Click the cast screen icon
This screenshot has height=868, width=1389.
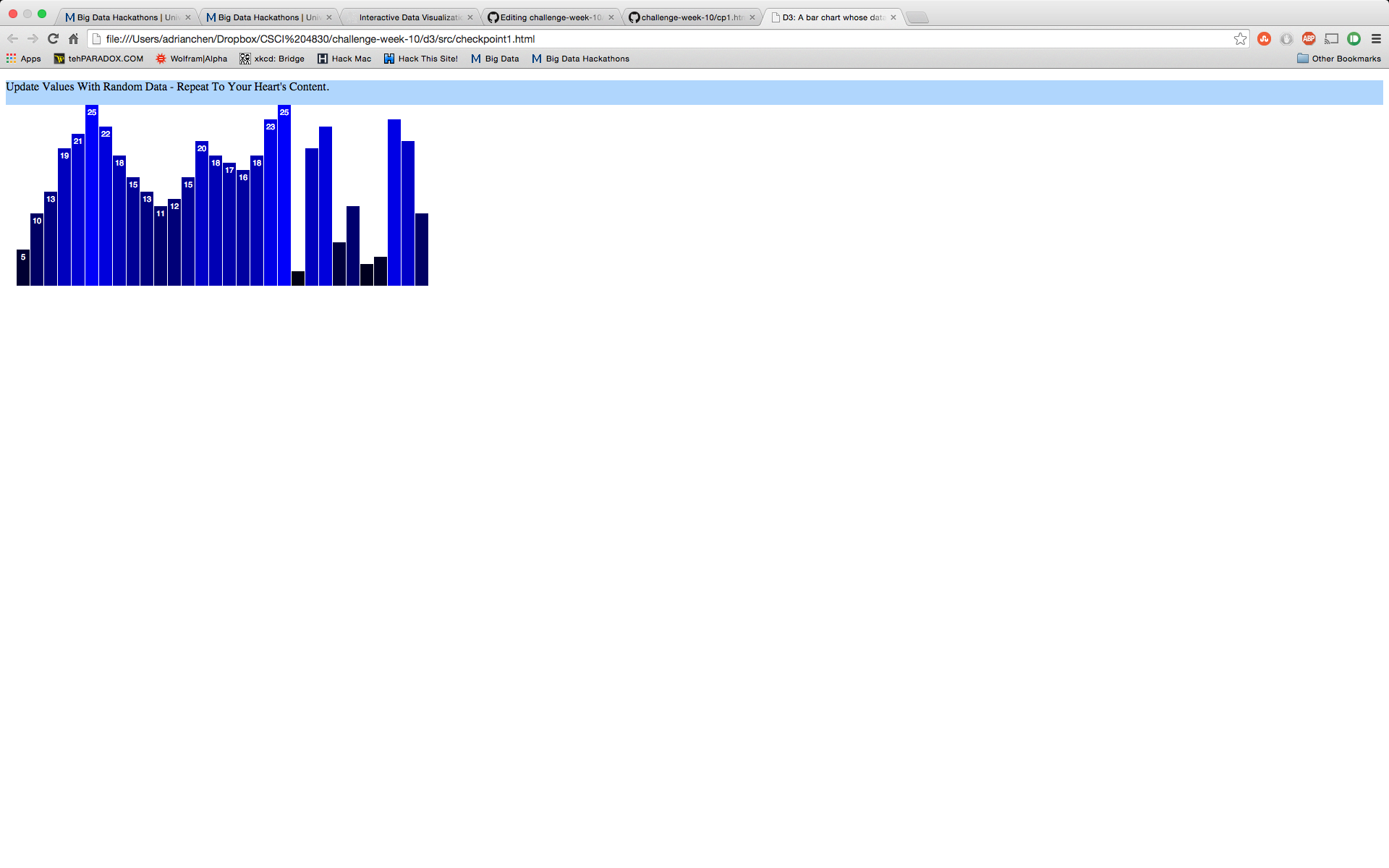(x=1331, y=39)
